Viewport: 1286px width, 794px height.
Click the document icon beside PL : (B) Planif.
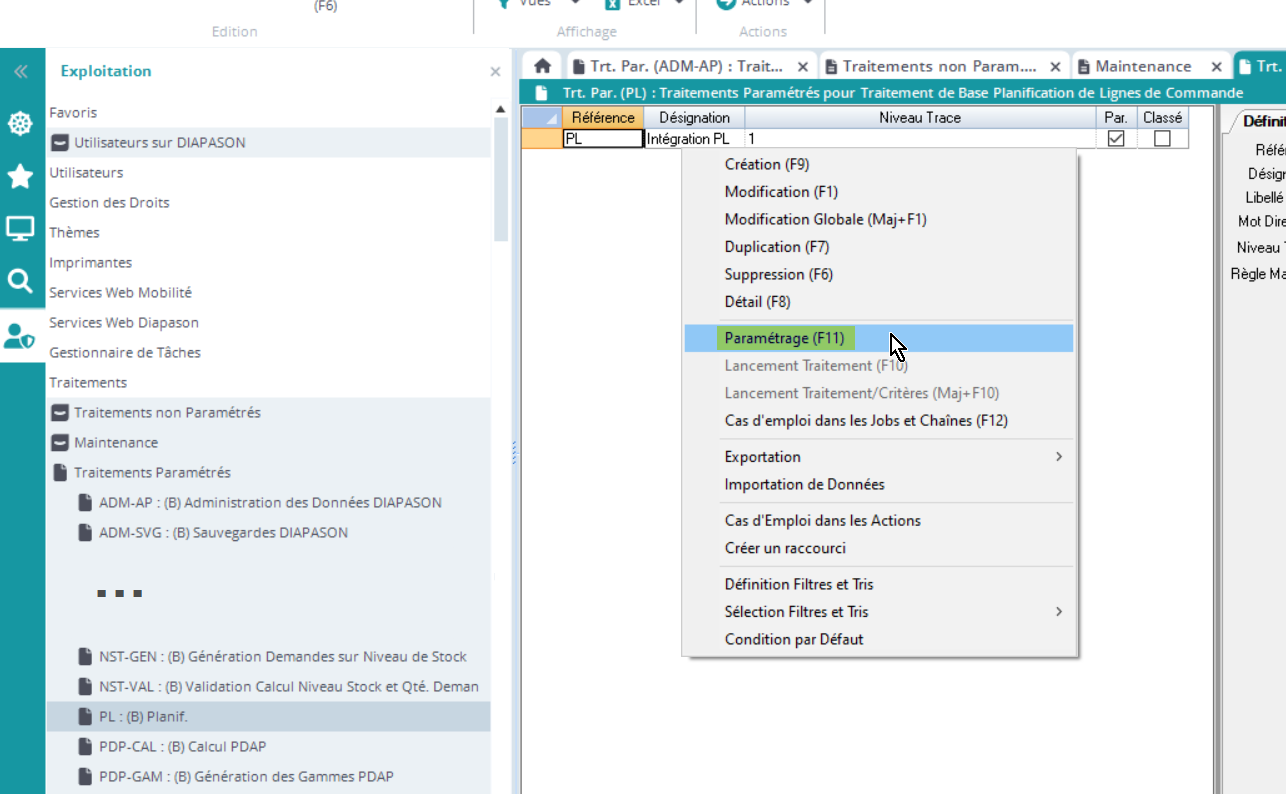coord(85,716)
